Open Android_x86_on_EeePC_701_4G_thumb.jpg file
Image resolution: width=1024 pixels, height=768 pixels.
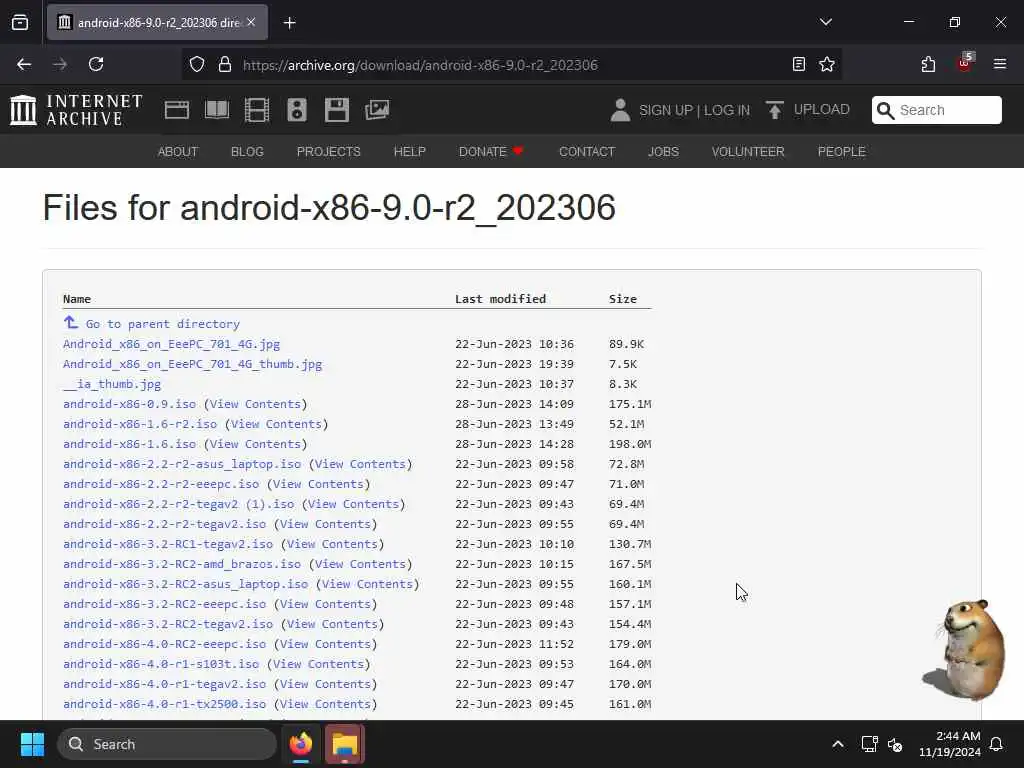pos(193,364)
